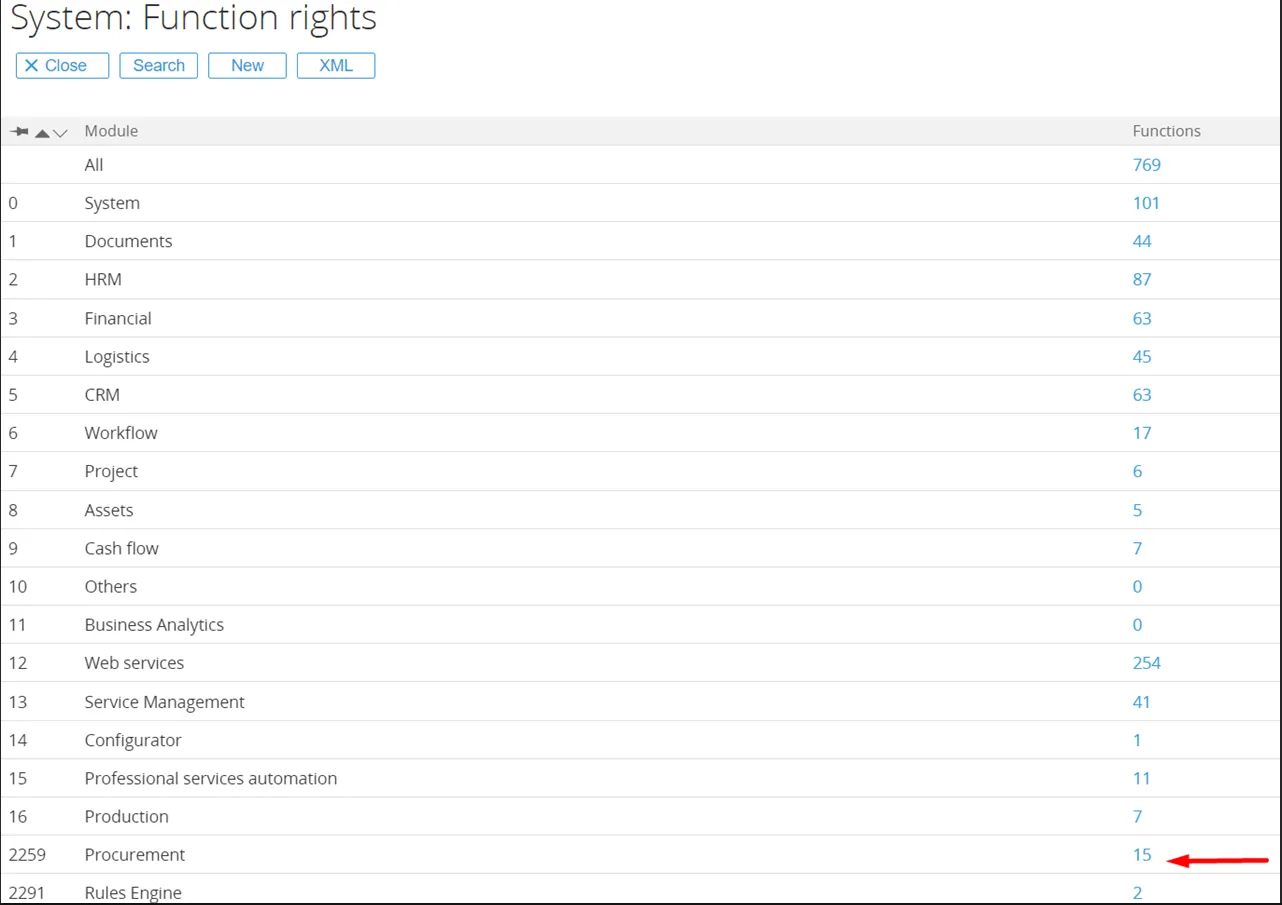Open the 17 Workflow functions link
This screenshot has width=1282, height=905.
1142,433
